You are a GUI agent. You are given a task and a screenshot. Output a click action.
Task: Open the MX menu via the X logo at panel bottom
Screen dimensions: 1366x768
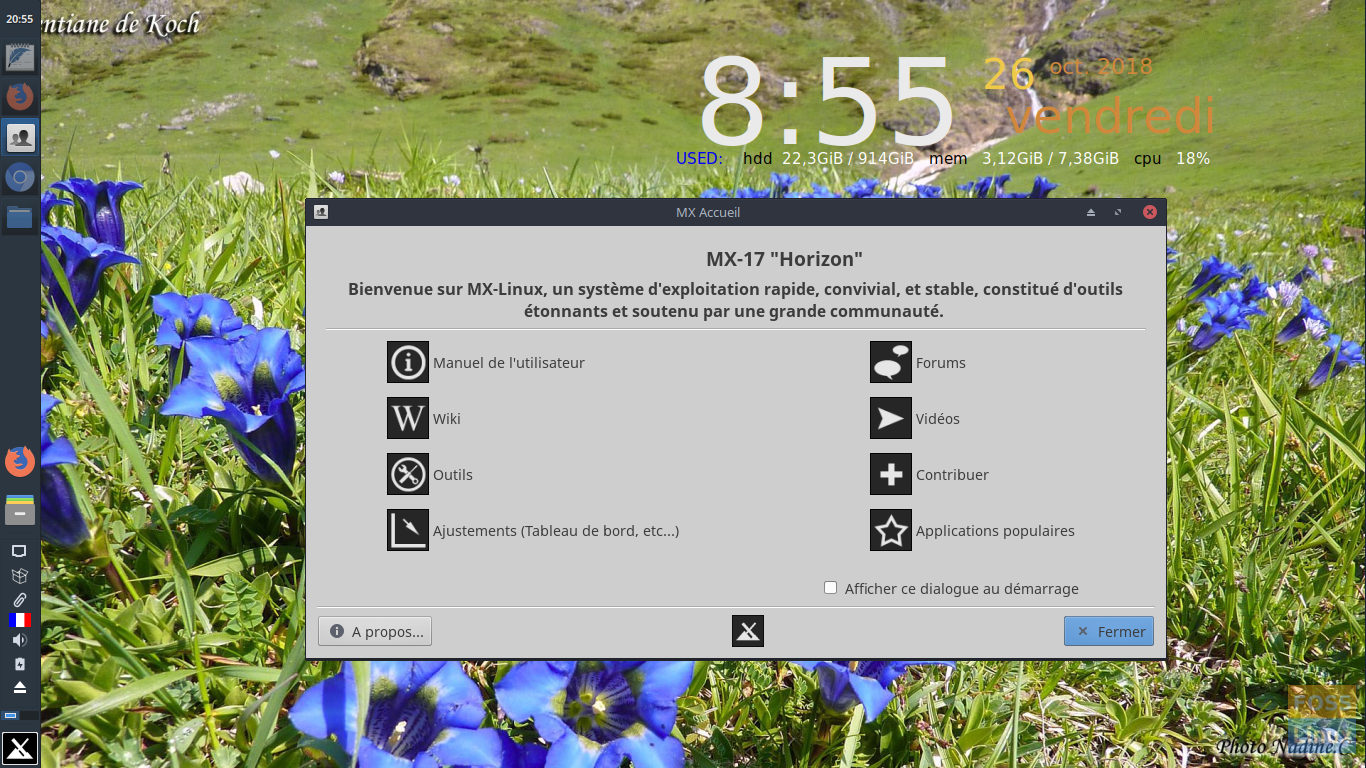tap(20, 747)
